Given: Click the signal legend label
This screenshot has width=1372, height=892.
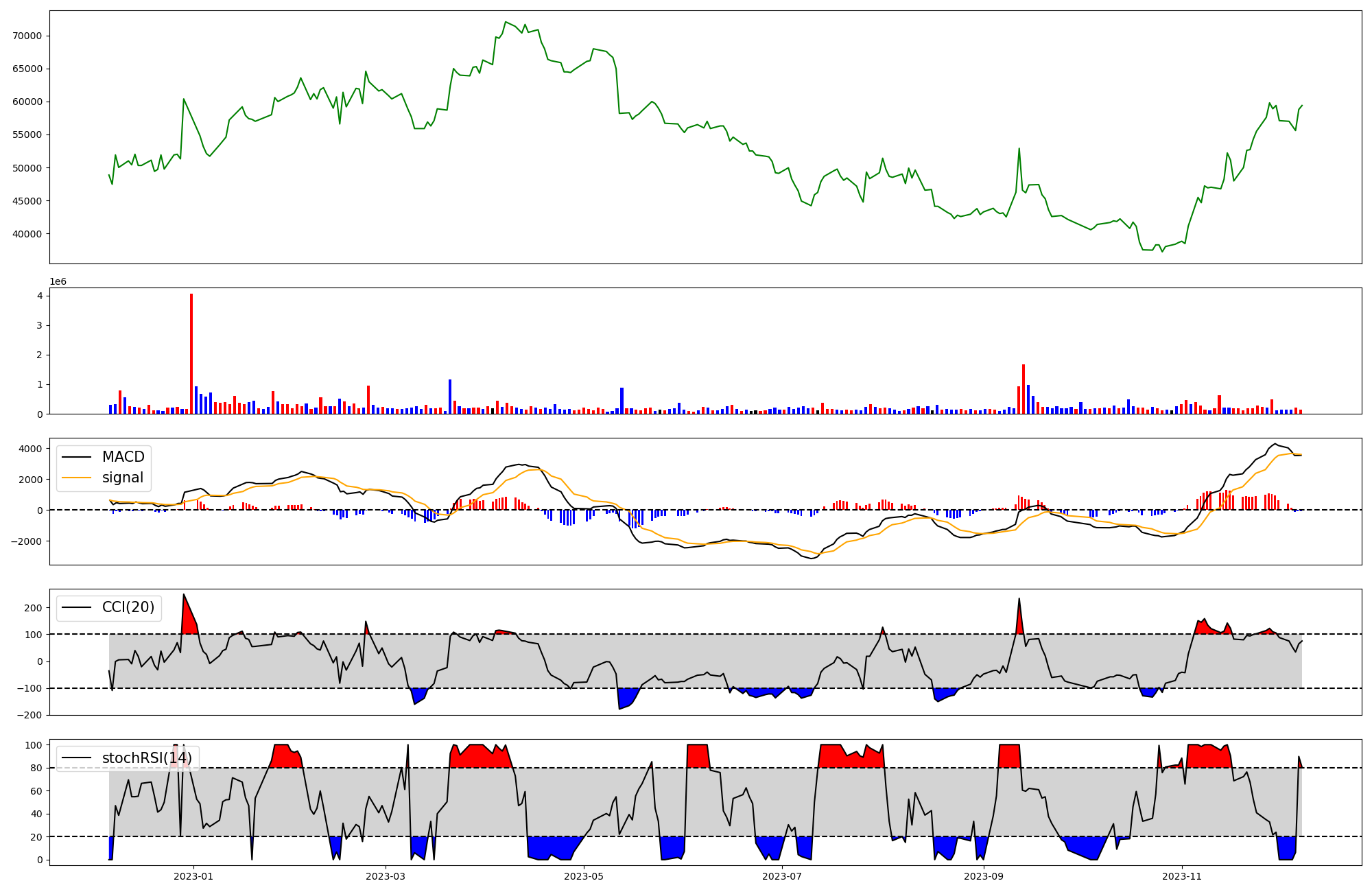Looking at the screenshot, I should click(123, 478).
